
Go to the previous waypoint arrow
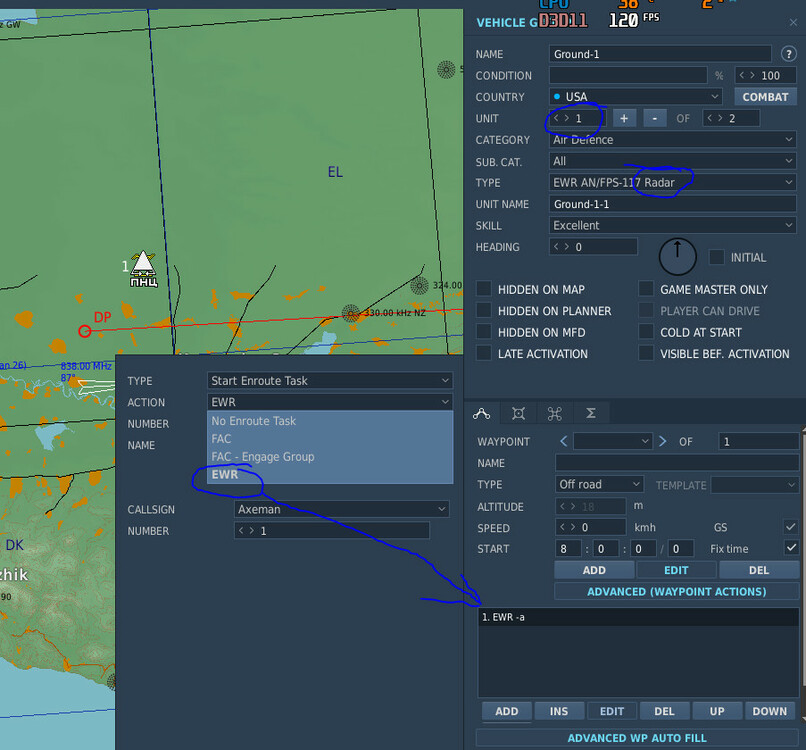coord(564,441)
